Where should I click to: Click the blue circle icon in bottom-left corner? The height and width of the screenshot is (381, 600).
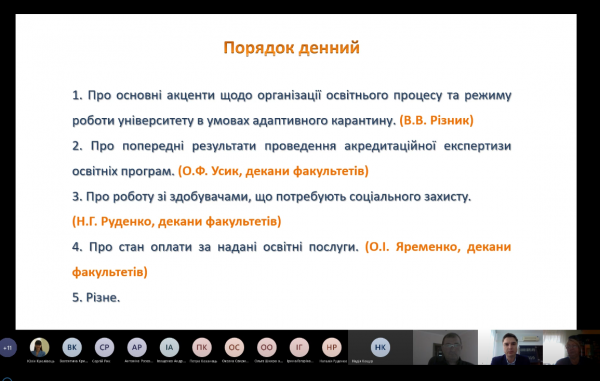7,379
